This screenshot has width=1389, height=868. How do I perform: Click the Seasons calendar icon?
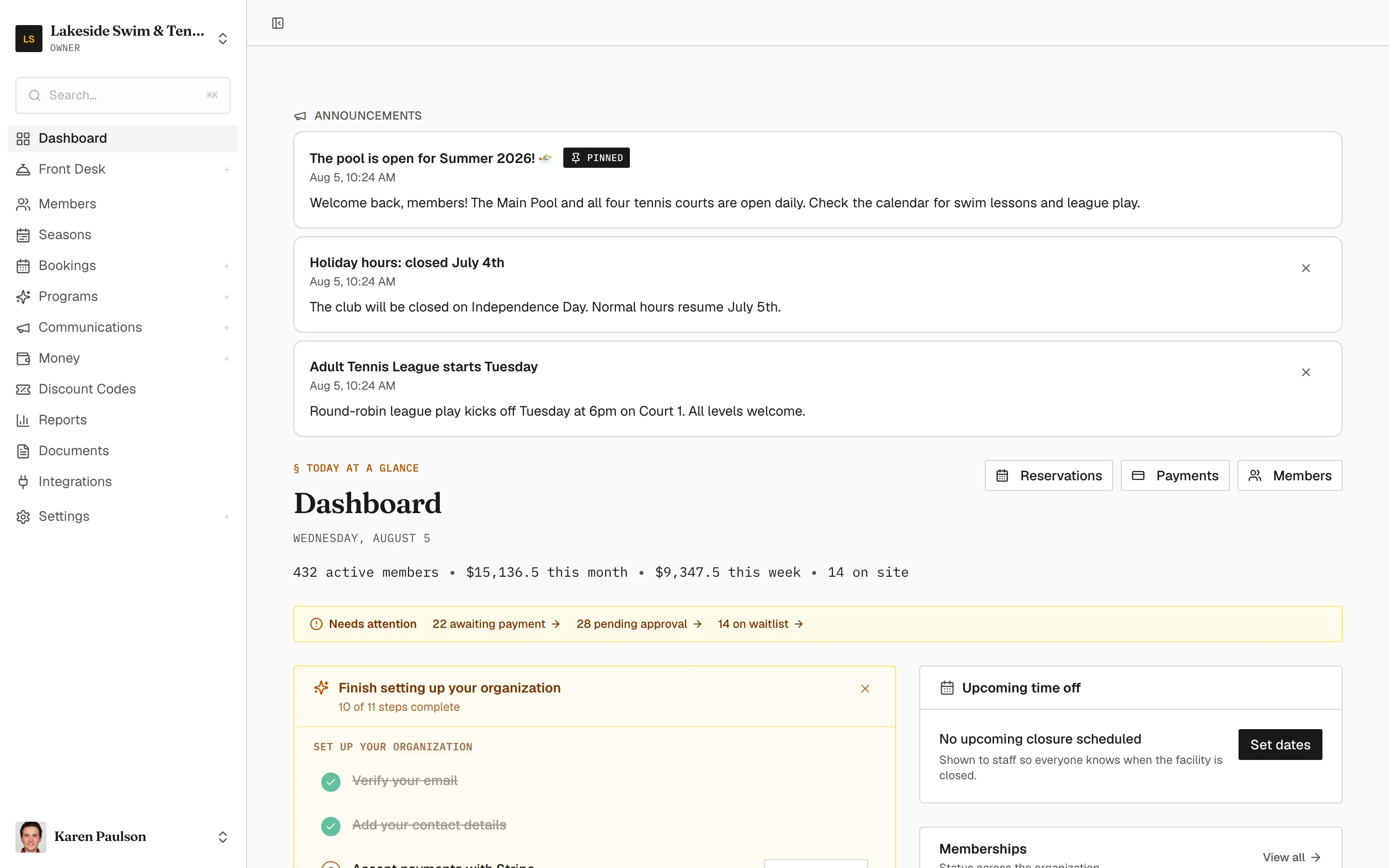point(23,235)
